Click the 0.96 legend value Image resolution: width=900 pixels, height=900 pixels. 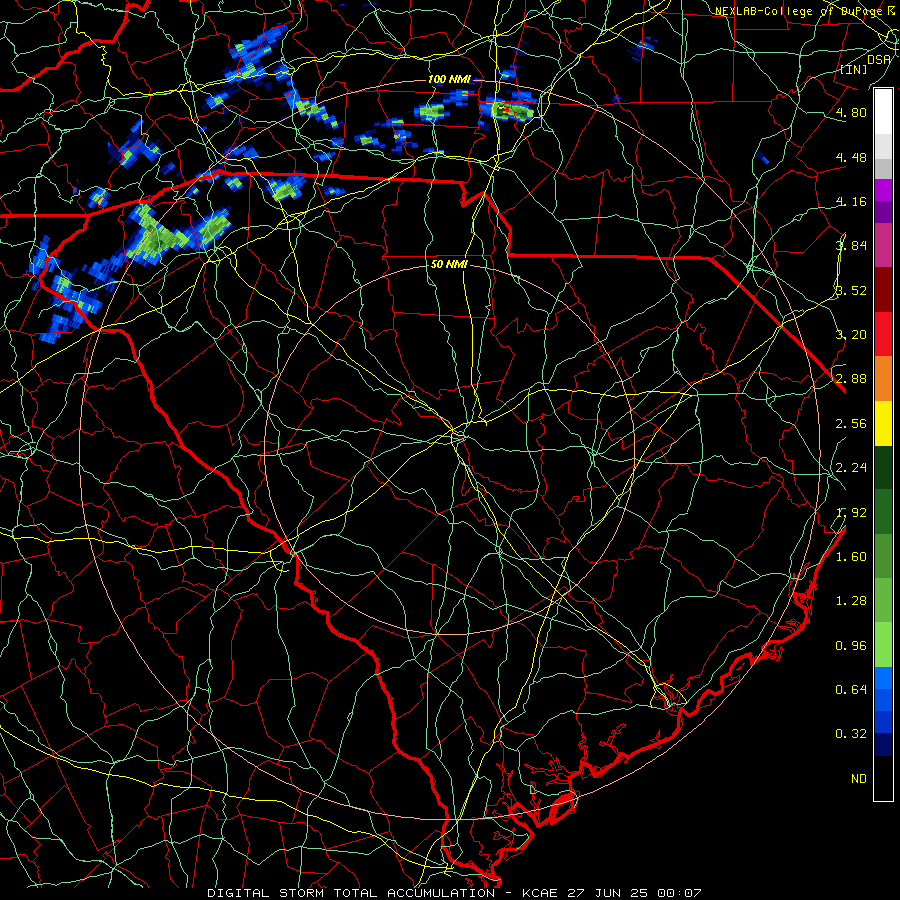tap(851, 645)
